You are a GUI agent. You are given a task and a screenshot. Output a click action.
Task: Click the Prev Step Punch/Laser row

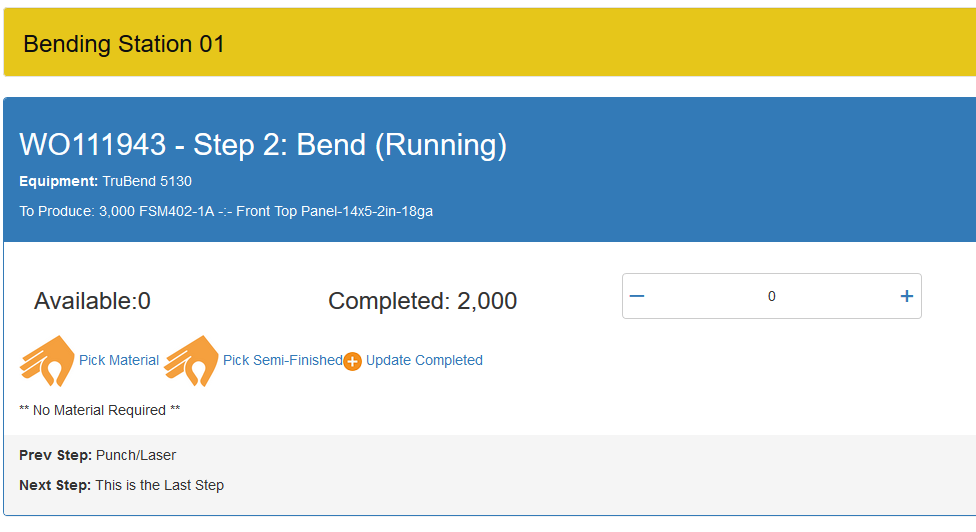(97, 455)
